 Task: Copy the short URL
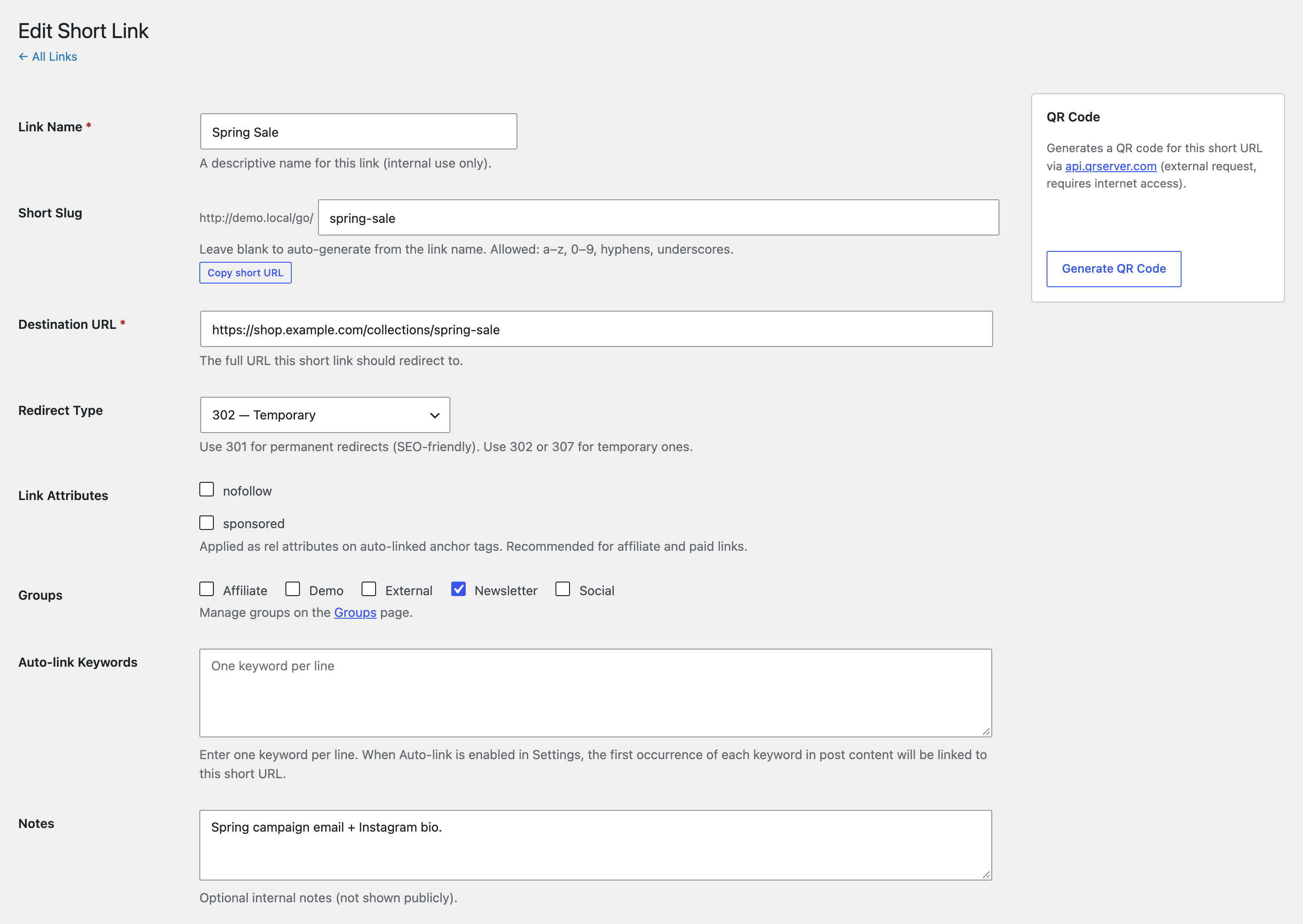pos(245,273)
